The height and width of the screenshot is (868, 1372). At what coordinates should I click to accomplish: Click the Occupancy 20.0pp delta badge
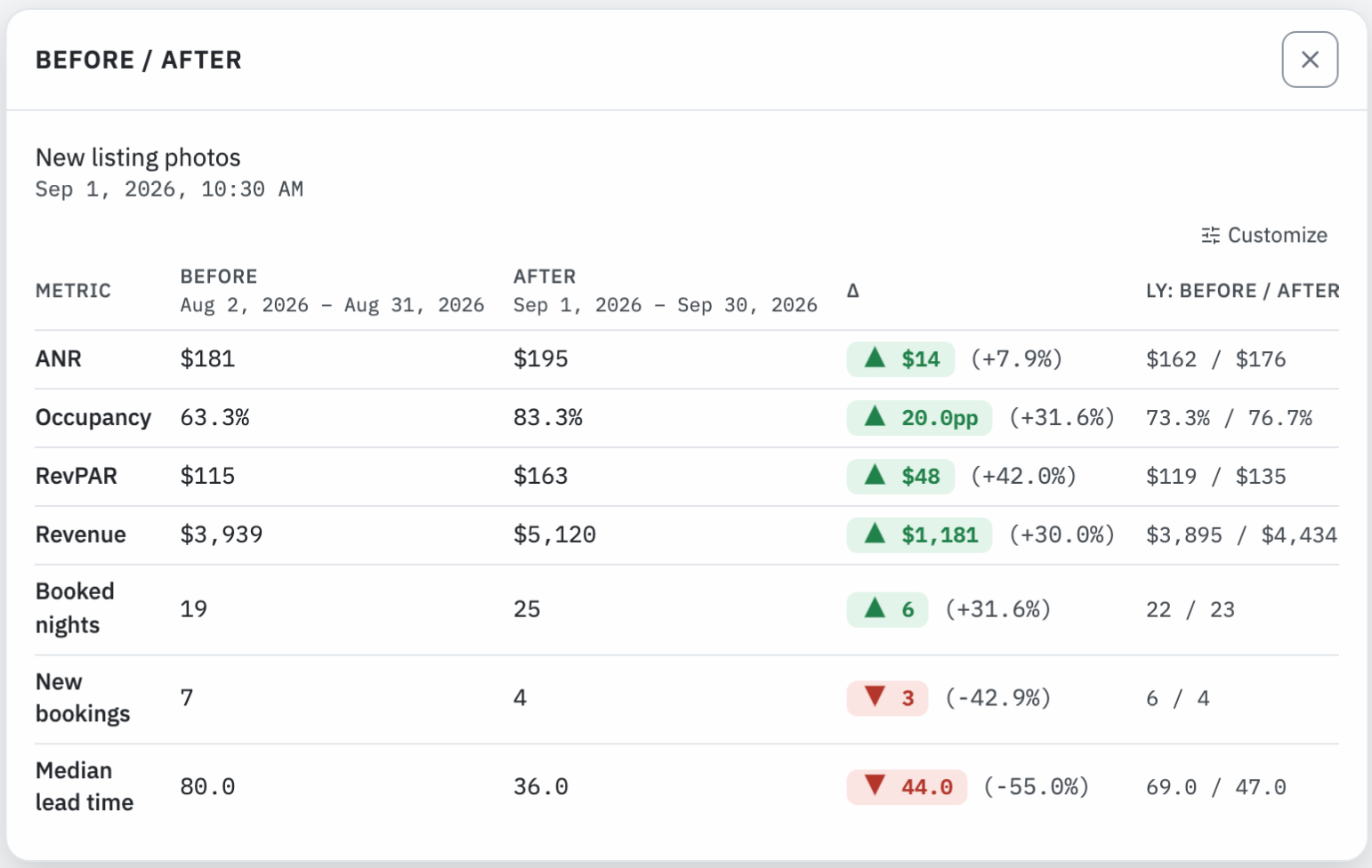919,417
